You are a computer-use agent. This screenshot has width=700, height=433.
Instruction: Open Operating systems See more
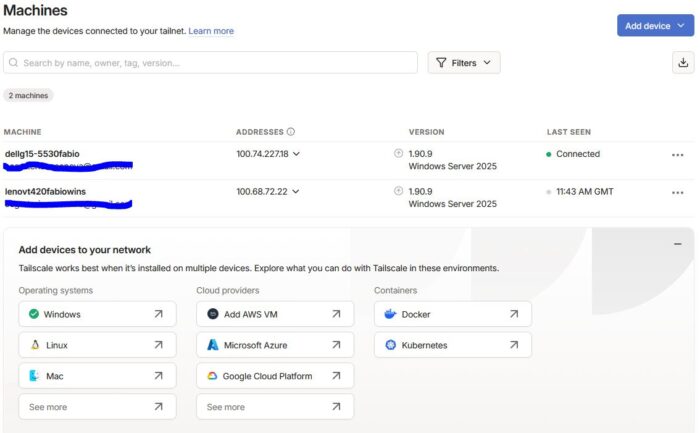tap(97, 407)
